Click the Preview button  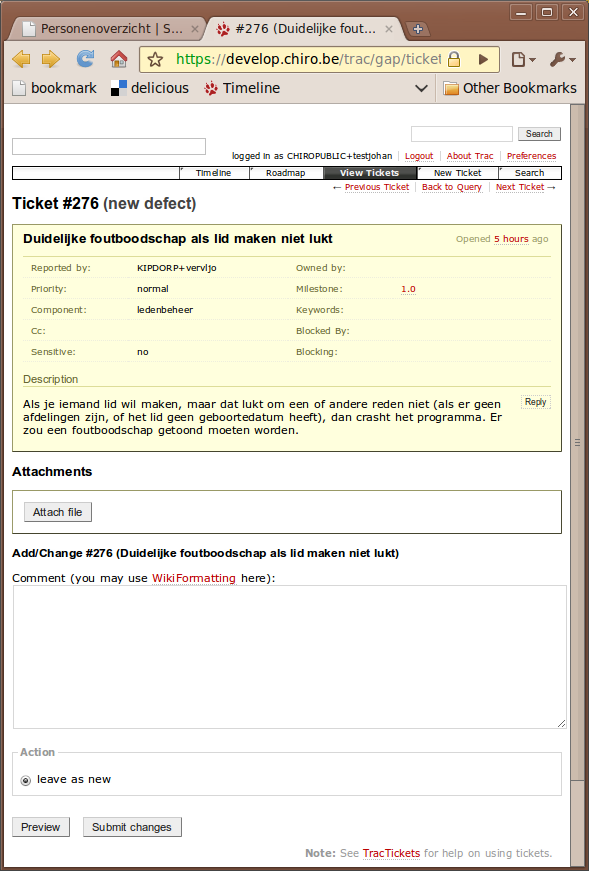41,827
